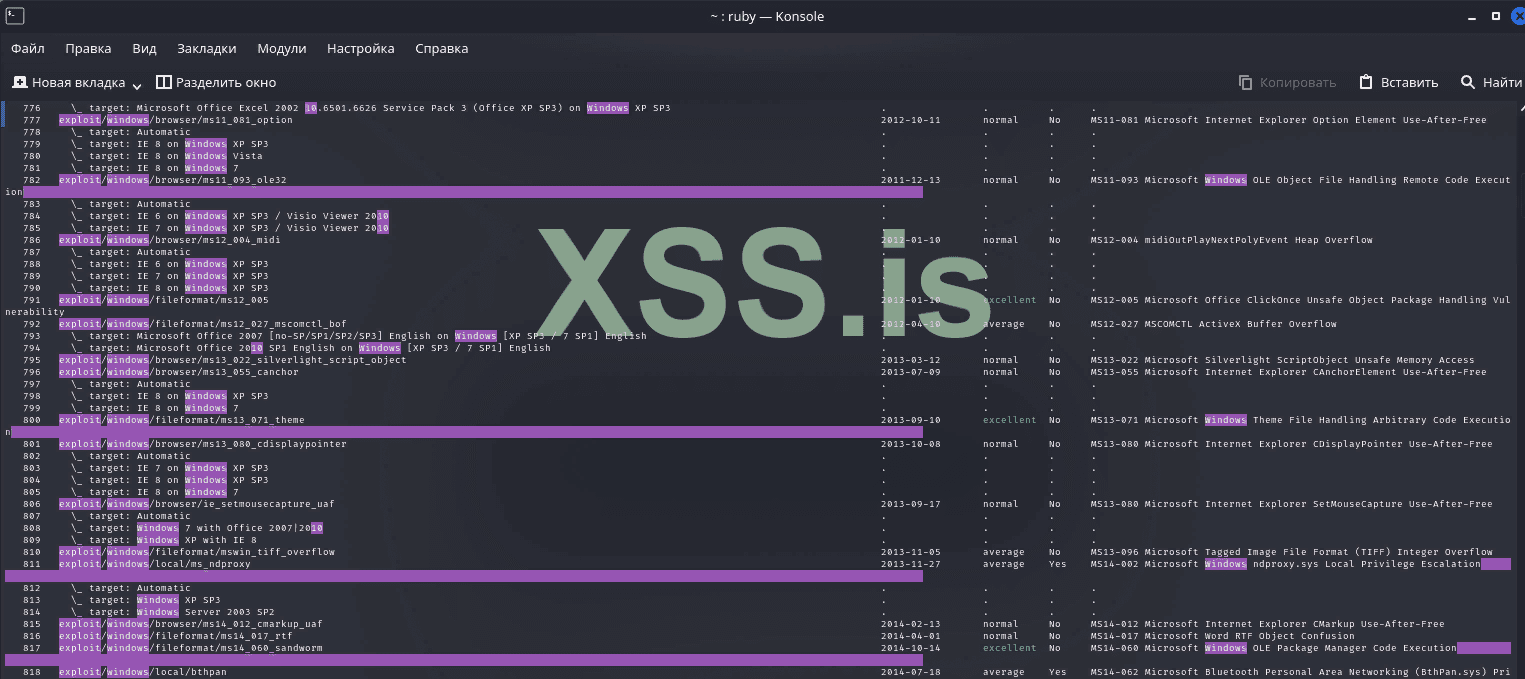Click Yes in the ms_ndproxy row
This screenshot has height=679, width=1525.
[x=1058, y=564]
